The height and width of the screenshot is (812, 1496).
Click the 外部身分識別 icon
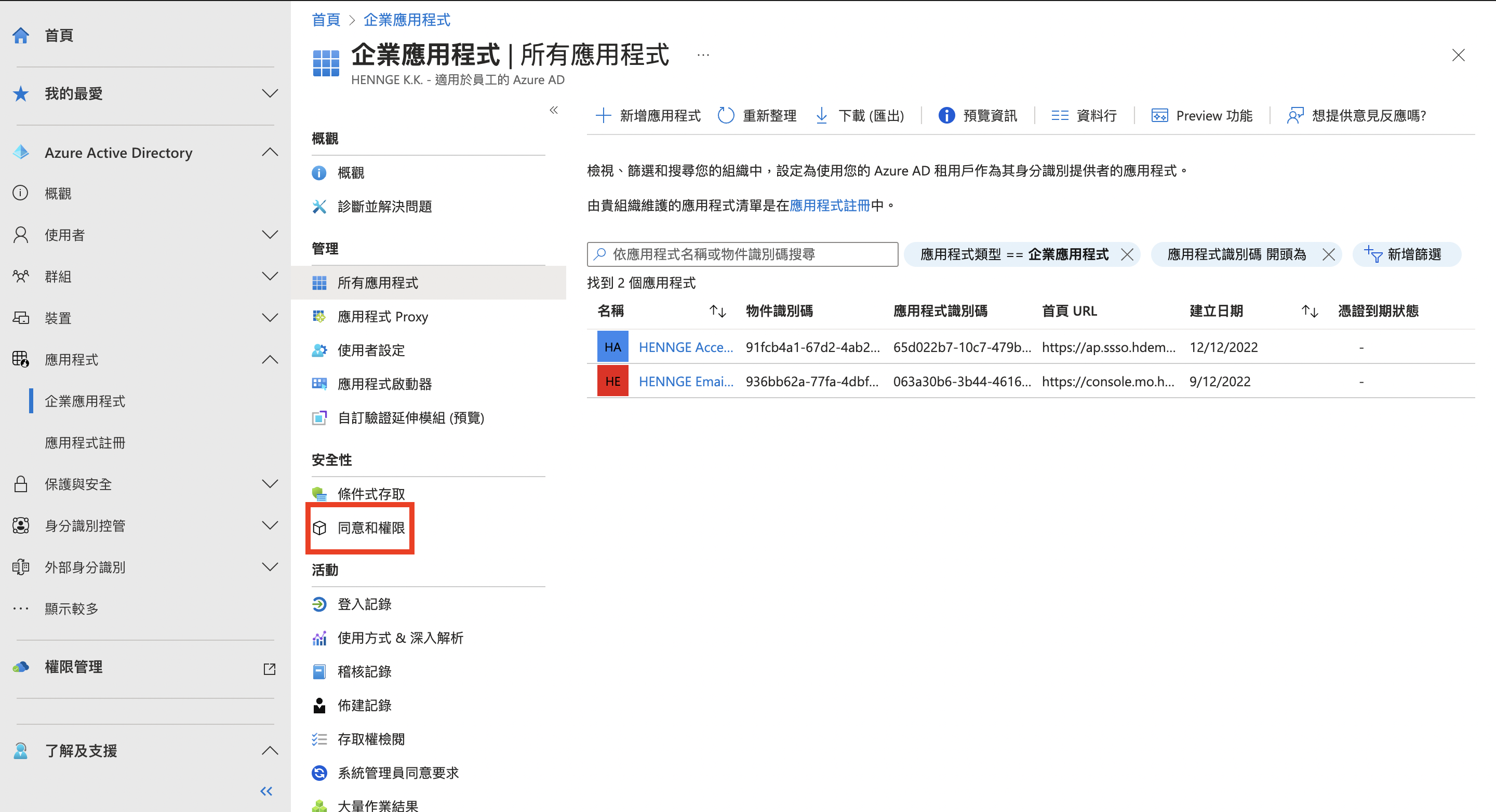coord(21,567)
